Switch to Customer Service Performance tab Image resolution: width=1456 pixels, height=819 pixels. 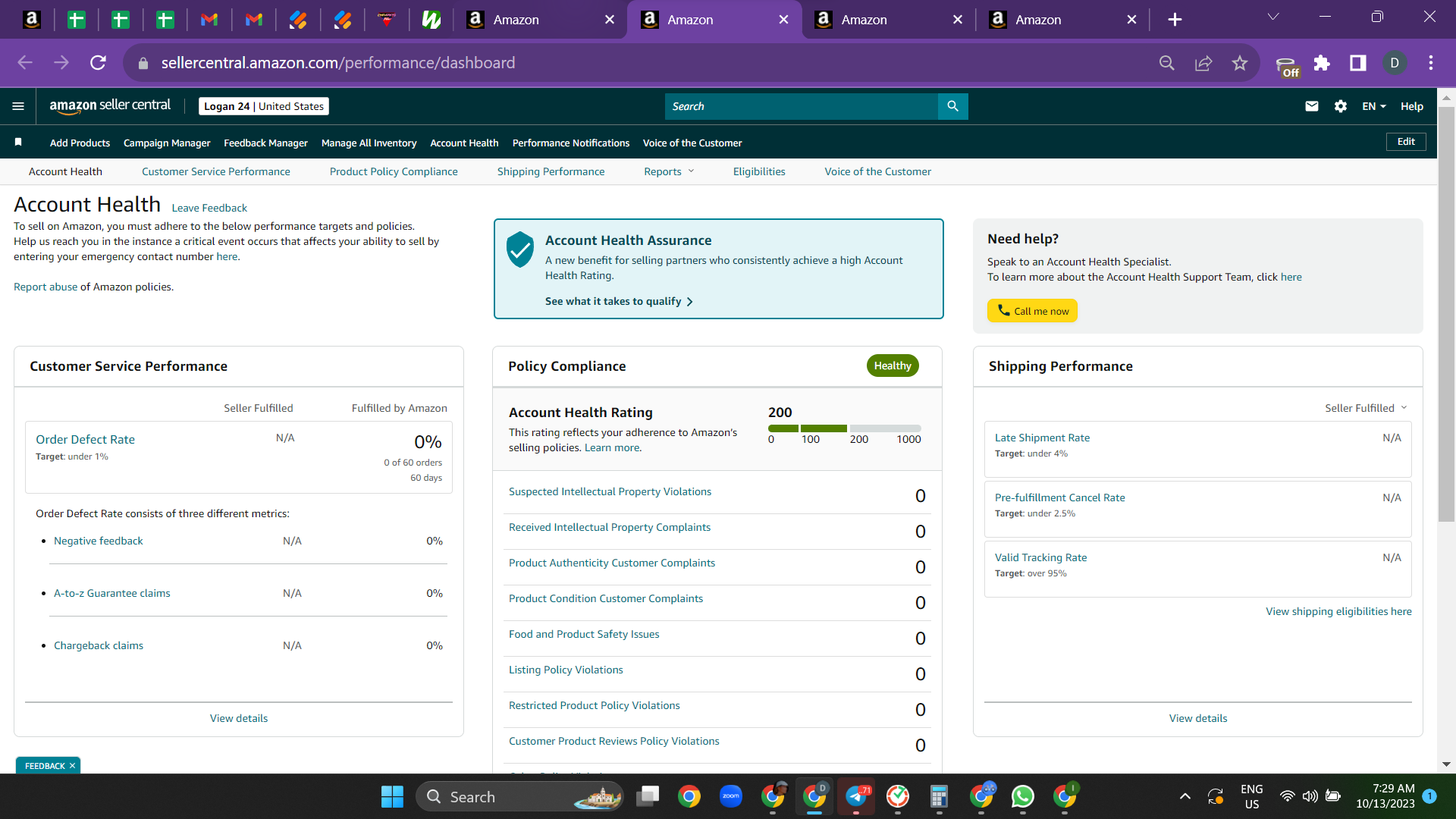point(216,171)
